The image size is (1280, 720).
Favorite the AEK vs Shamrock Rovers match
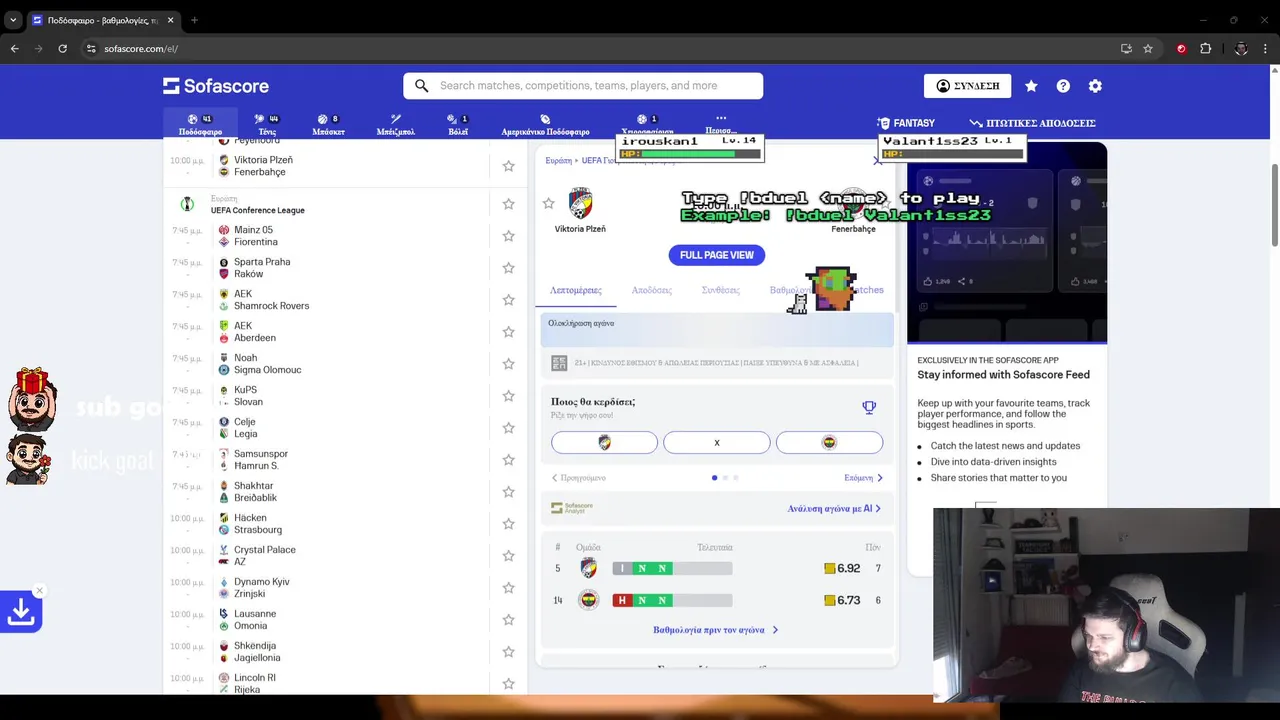(508, 300)
